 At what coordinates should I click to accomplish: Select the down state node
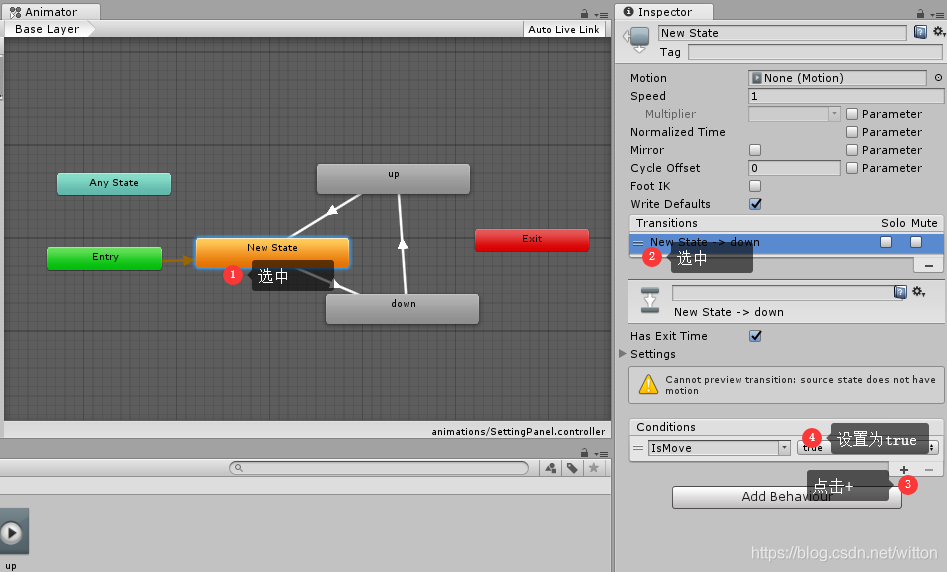pos(402,309)
